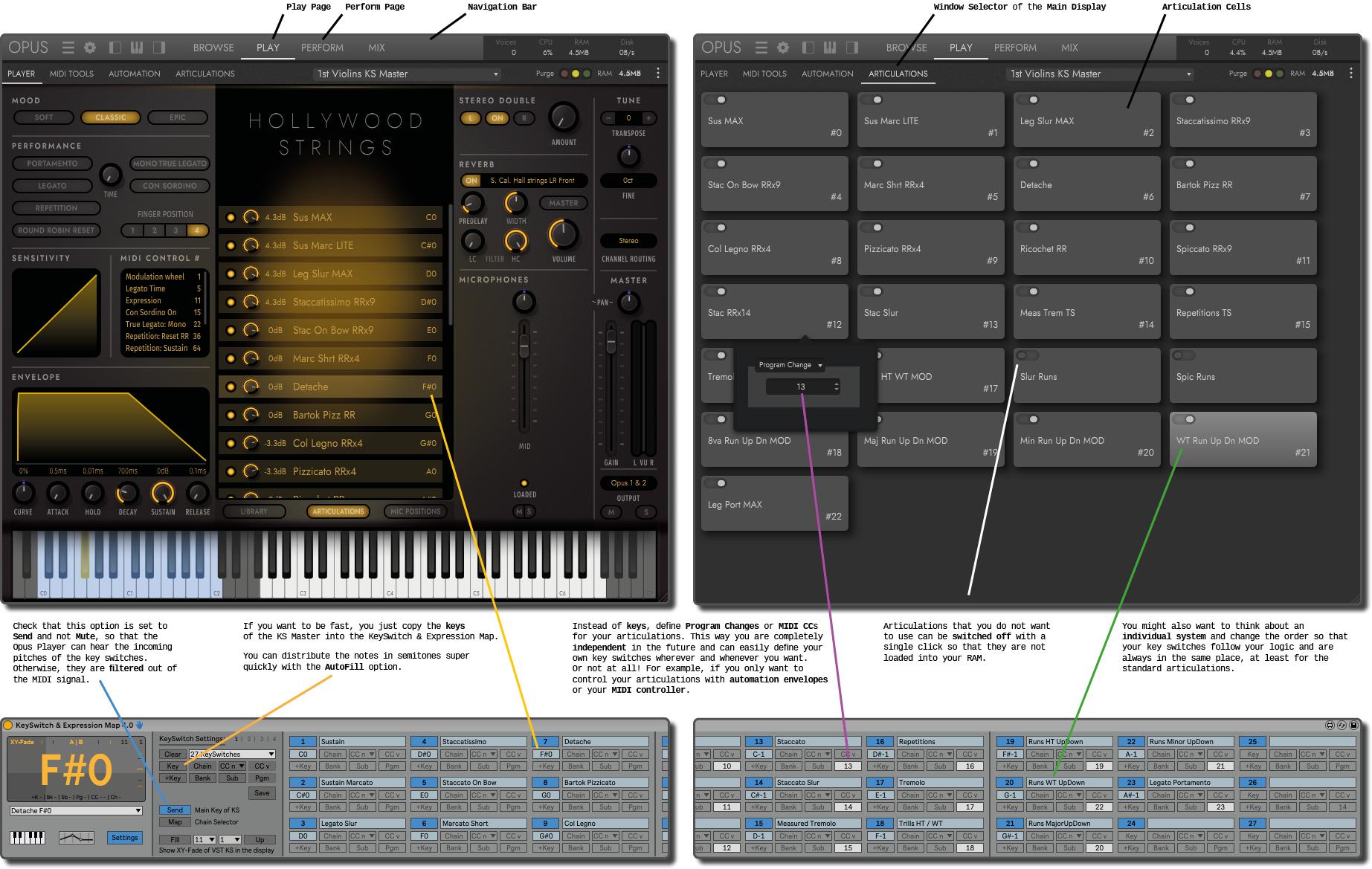Open MIDI TOOLS tab in left window
Viewport: 1372px width, 869px height.
[71, 74]
